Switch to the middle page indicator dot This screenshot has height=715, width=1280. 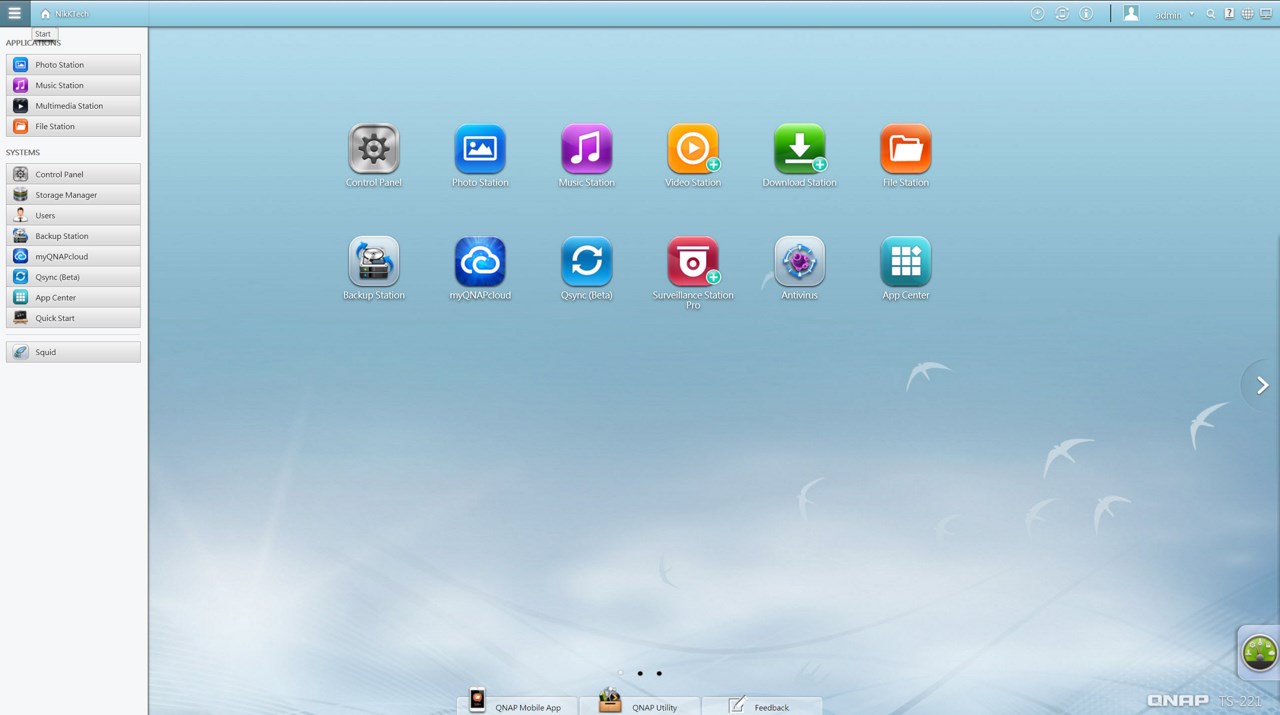pos(640,673)
